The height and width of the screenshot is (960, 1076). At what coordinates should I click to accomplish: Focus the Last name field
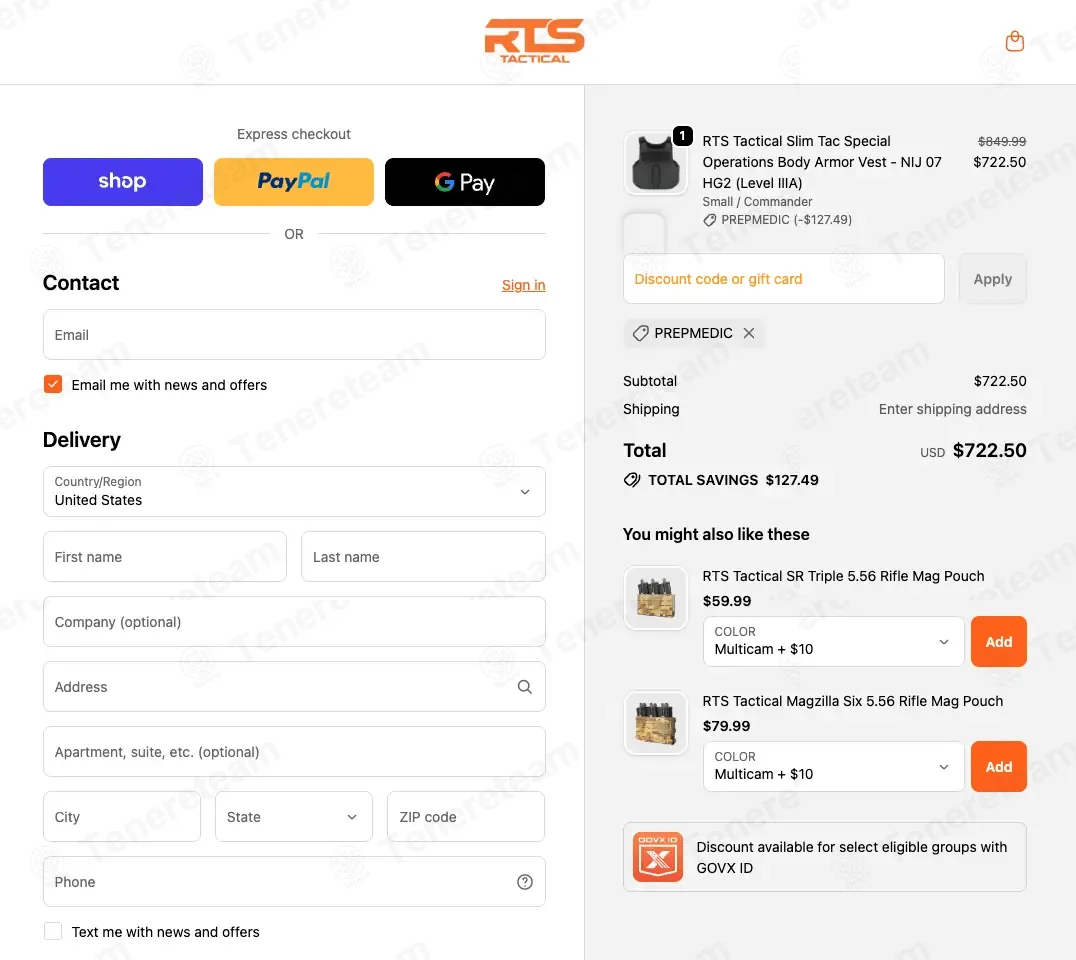(423, 557)
